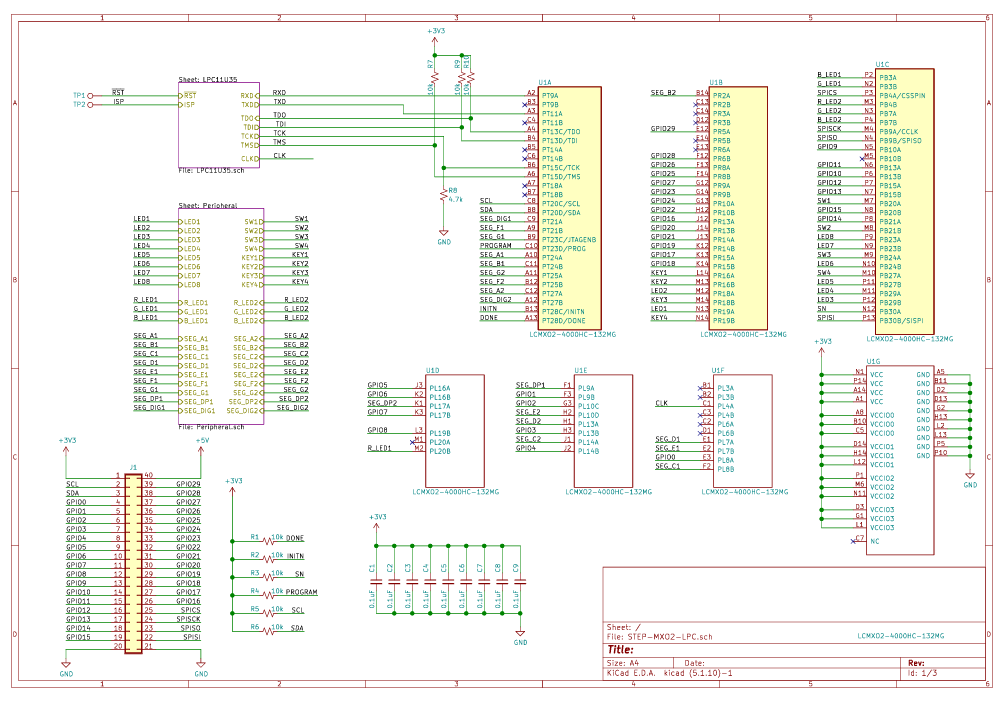Click resistor R1 on the DONE line
The height and width of the screenshot is (708, 1008).
(x=267, y=538)
